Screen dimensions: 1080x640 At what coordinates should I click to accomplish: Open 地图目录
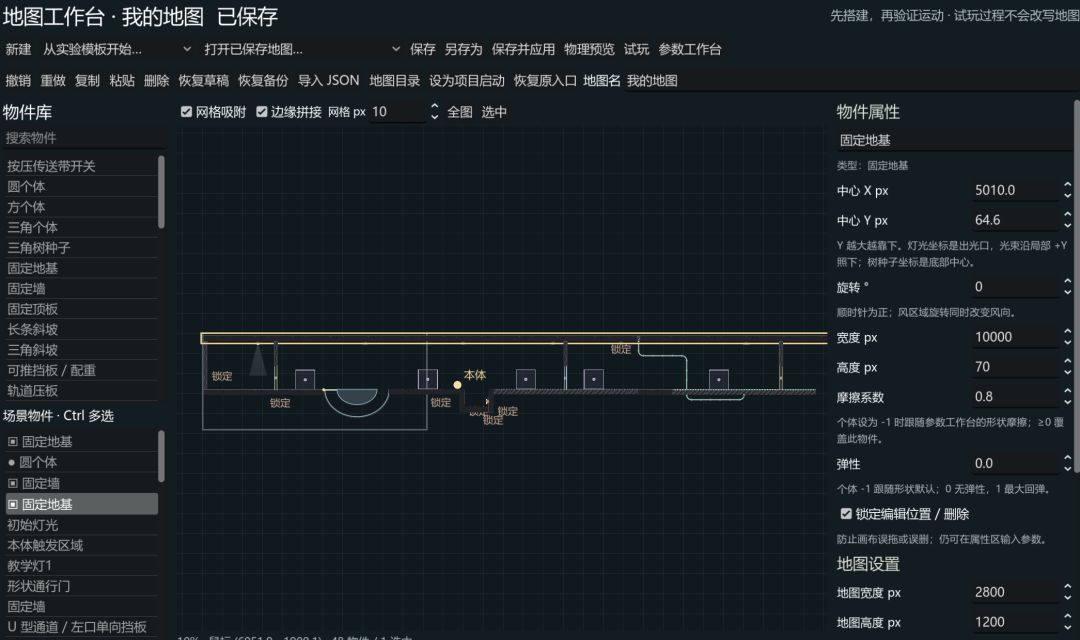click(395, 81)
